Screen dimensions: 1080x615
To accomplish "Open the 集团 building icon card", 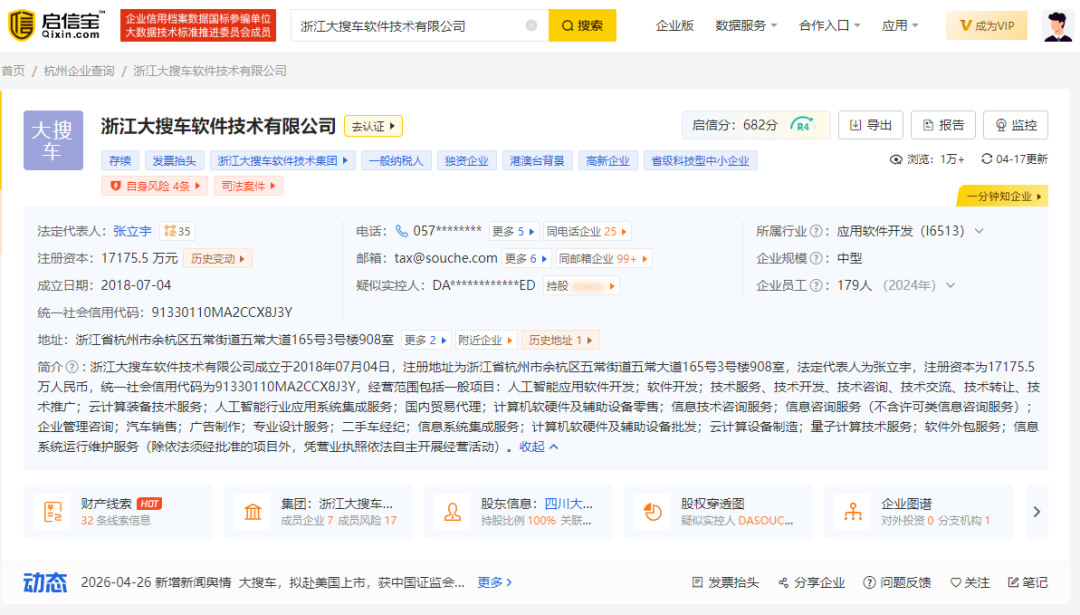I will tap(253, 512).
